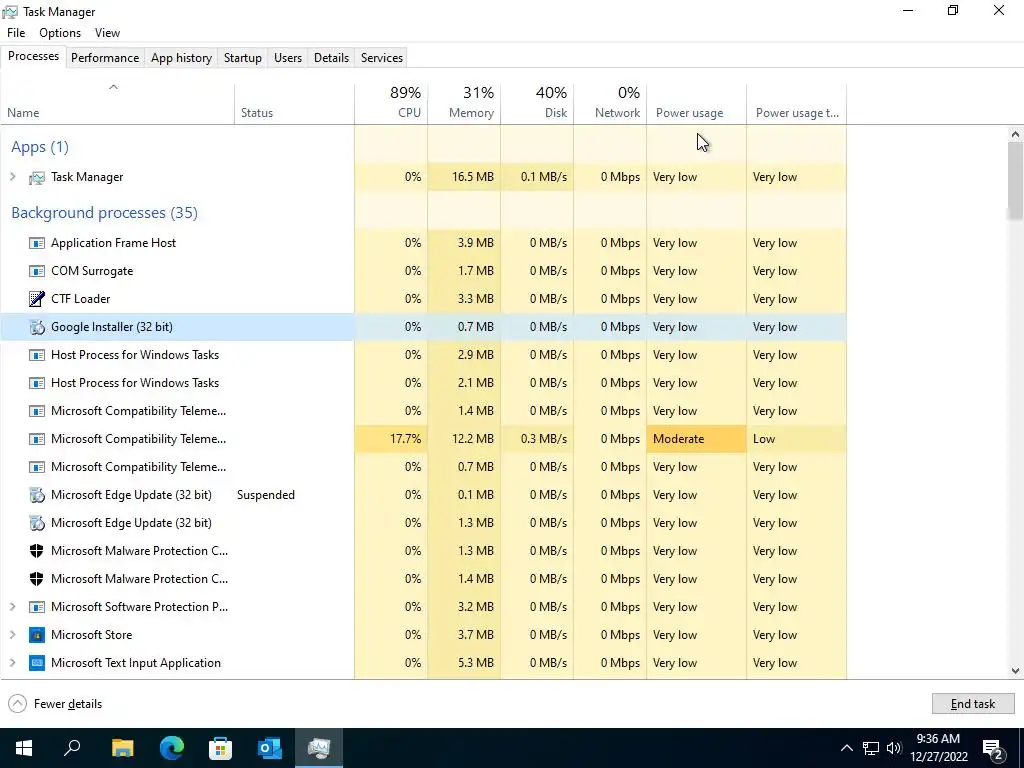
Task: Click the Google Installer (32 bit) icon
Action: [37, 327]
